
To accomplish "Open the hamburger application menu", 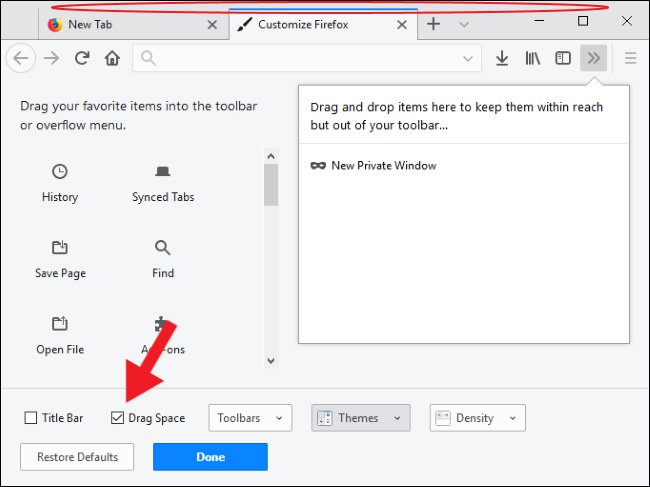I will [631, 58].
